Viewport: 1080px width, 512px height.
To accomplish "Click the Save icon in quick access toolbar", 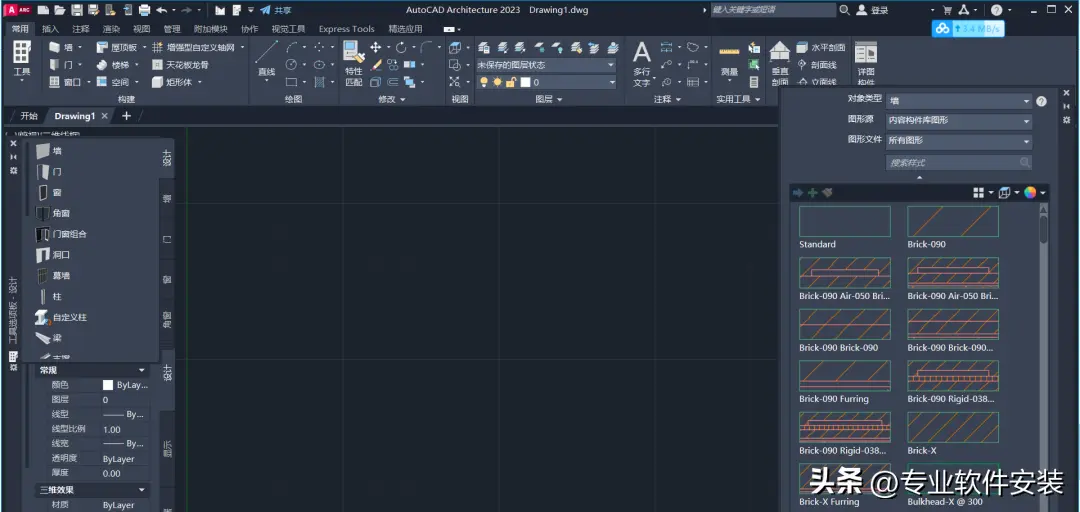I will coord(76,10).
